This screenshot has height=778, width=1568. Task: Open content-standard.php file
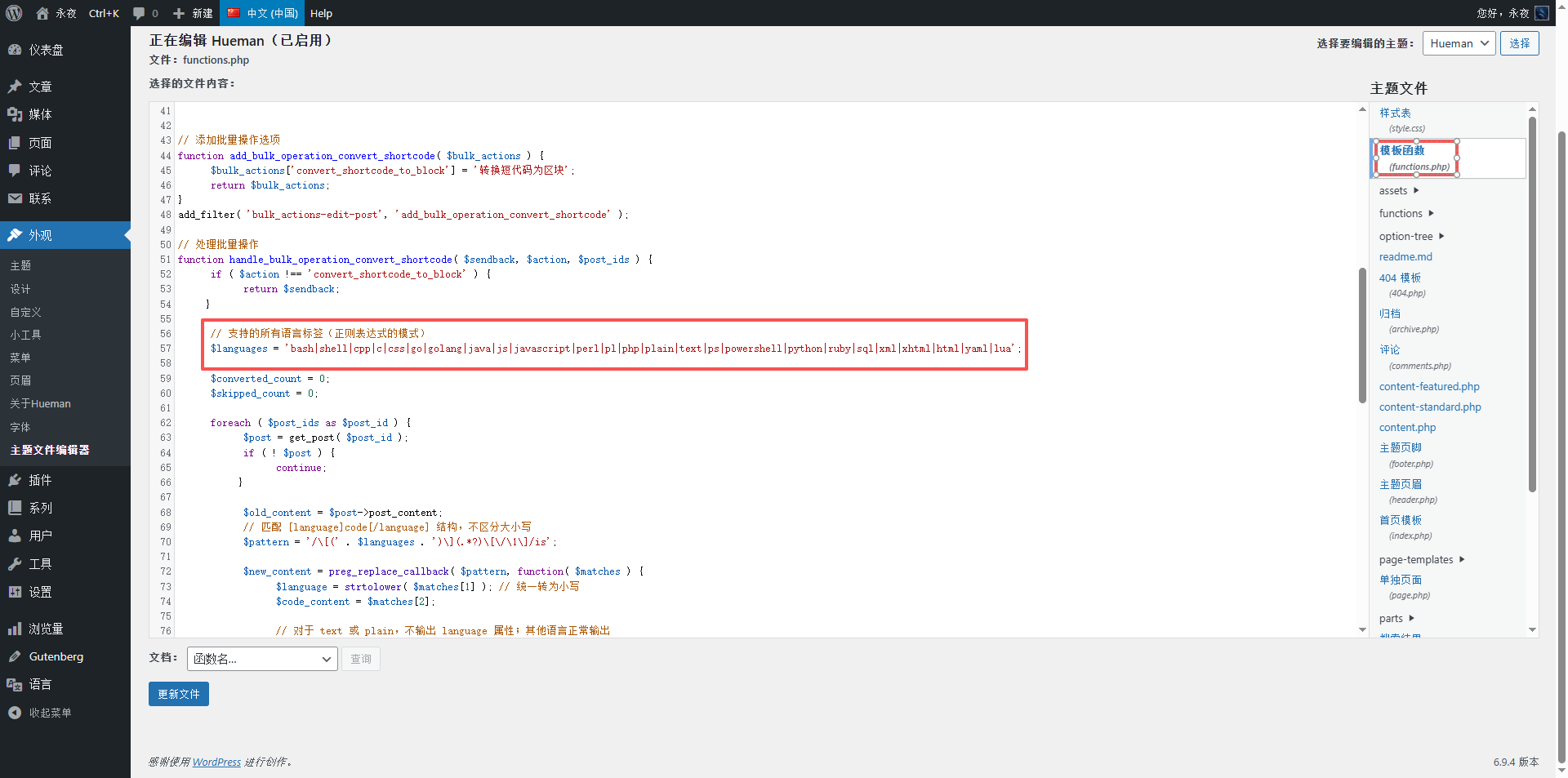point(1430,407)
